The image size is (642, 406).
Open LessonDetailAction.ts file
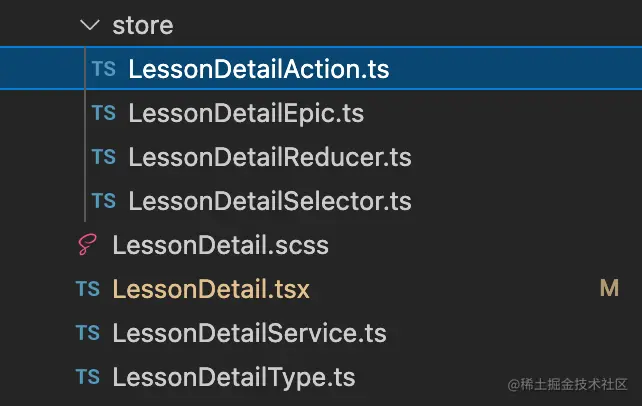258,69
